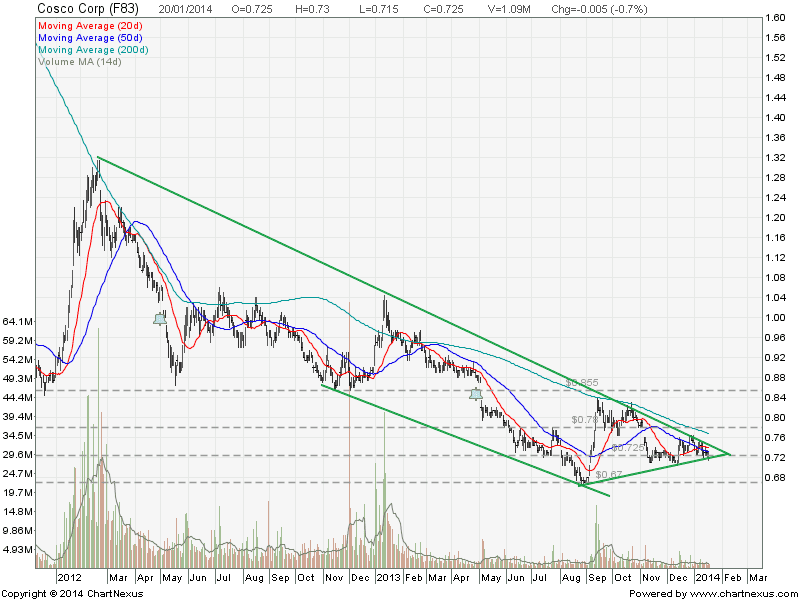
Task: Click the 29.6M volume axis label
Action: tap(18, 455)
